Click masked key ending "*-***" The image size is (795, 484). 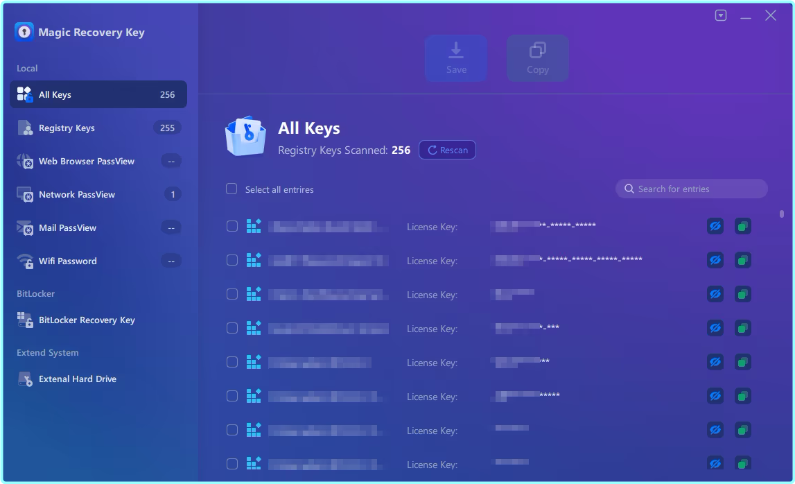coord(527,327)
